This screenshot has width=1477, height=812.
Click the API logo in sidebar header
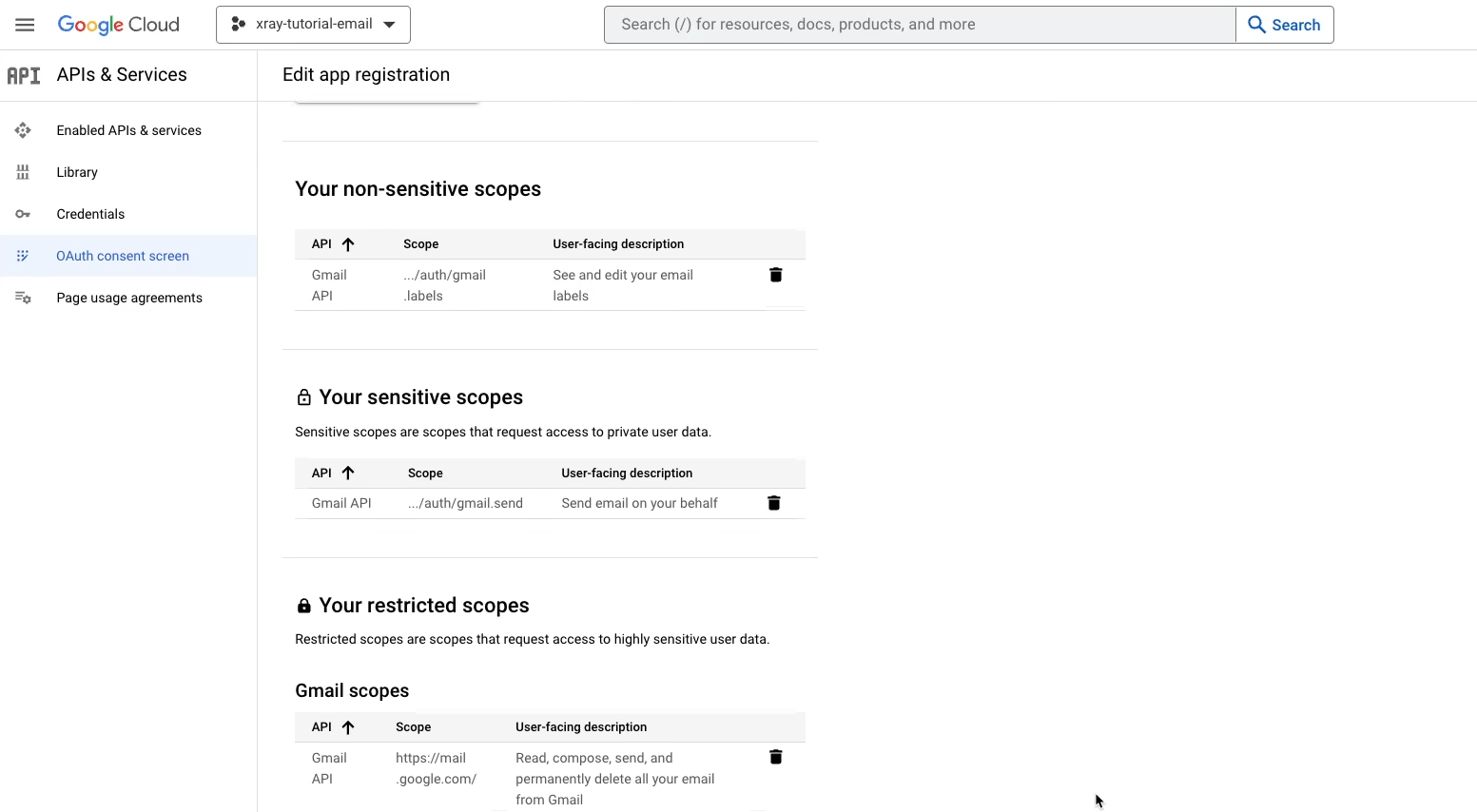coord(24,75)
